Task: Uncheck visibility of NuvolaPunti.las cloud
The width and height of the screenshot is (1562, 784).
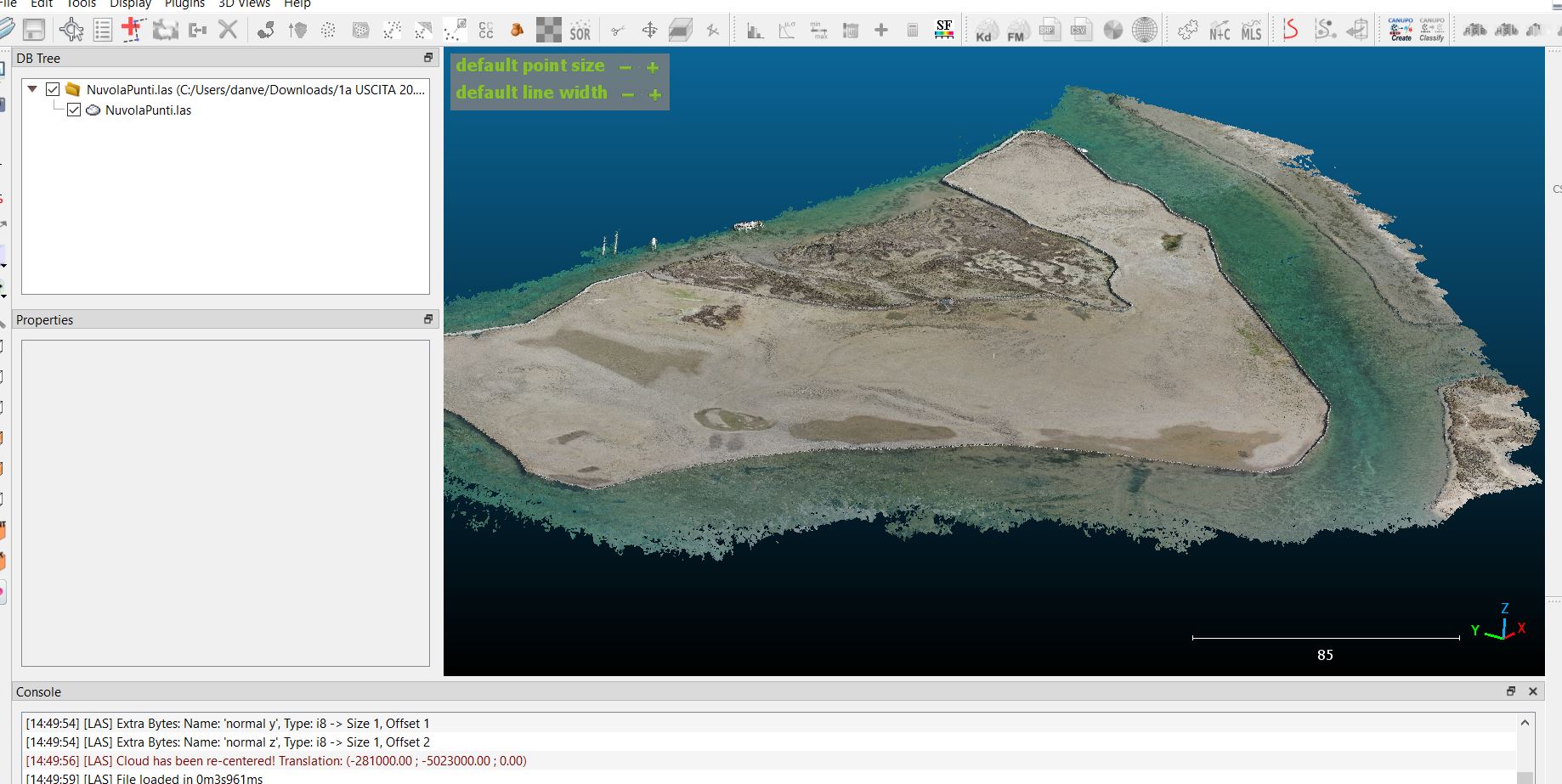Action: (x=73, y=110)
